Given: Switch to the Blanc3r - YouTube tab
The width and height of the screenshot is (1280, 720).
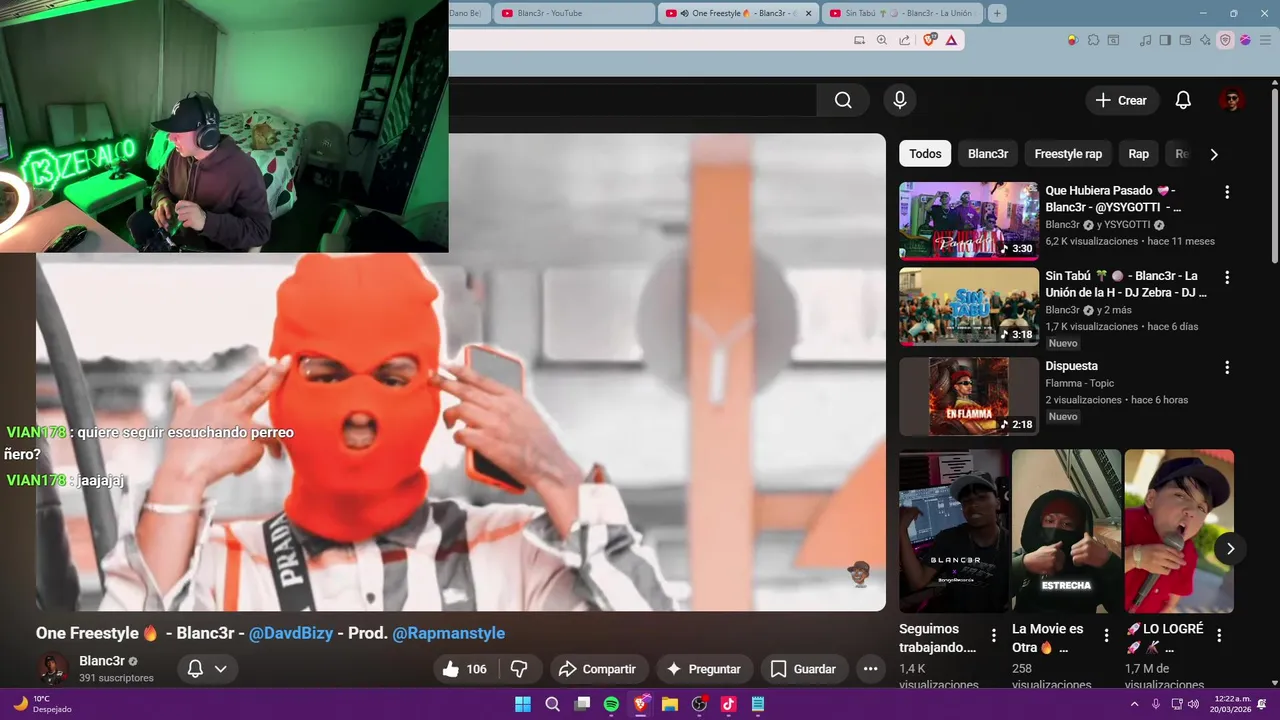Looking at the screenshot, I should pyautogui.click(x=575, y=13).
